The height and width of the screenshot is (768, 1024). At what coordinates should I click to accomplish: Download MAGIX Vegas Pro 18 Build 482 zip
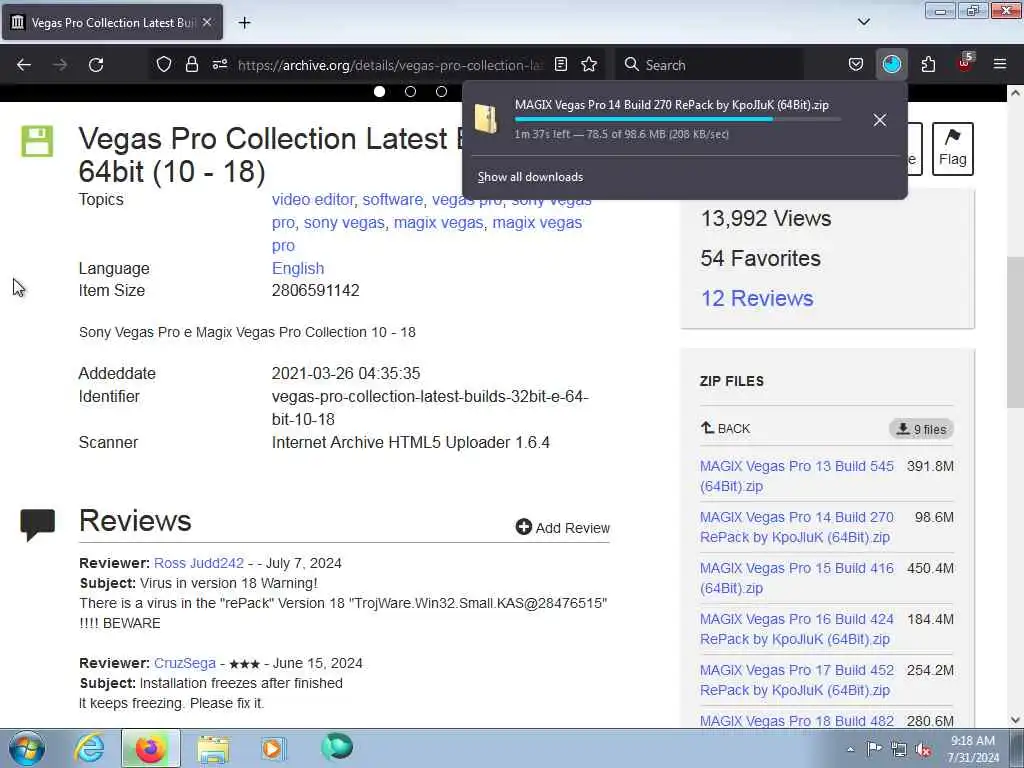pos(797,721)
